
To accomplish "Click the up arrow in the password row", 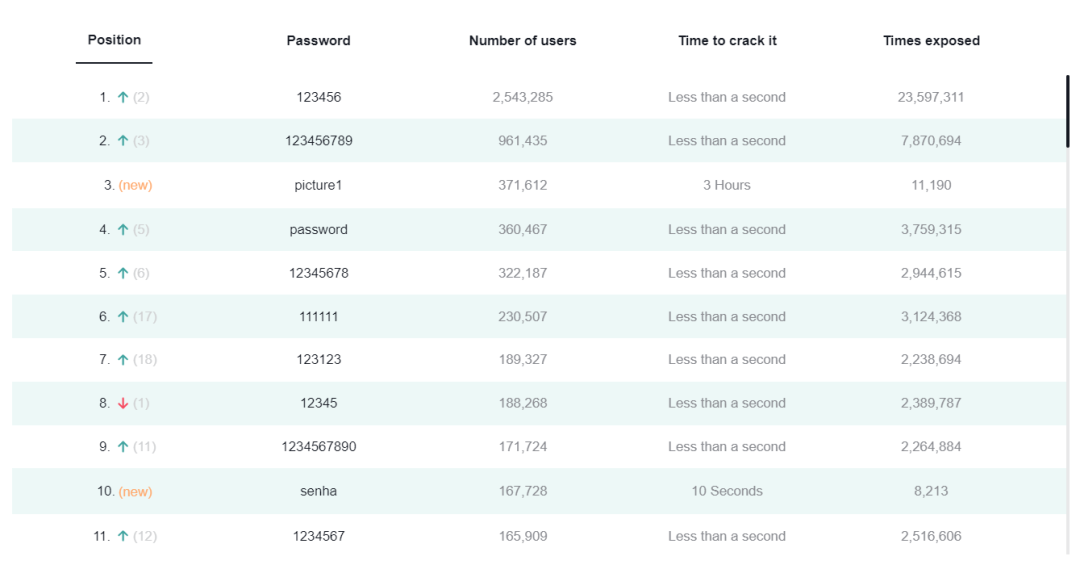I will coord(123,229).
